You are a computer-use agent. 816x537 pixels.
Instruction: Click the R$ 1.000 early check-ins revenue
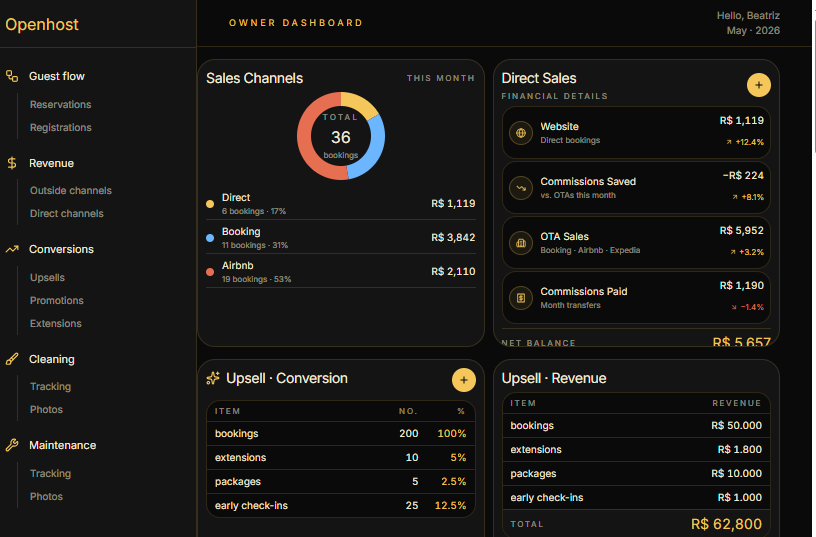point(740,497)
